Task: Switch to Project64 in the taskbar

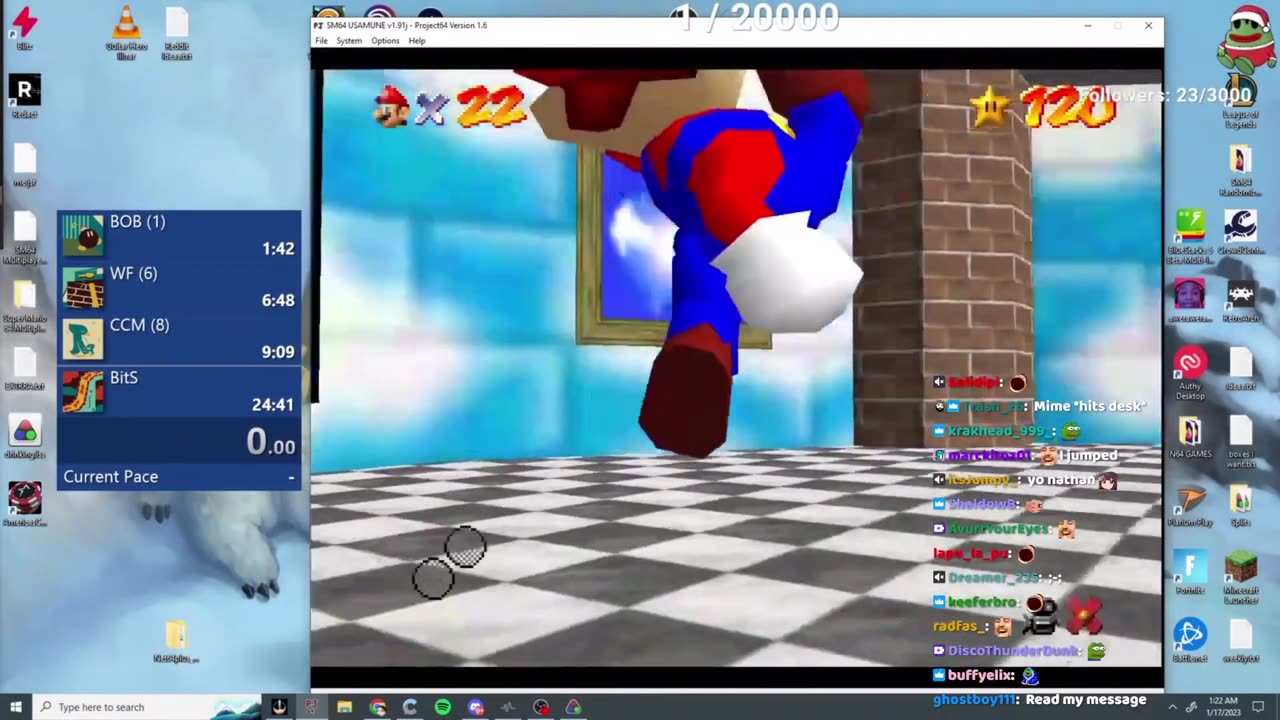Action: point(311,707)
